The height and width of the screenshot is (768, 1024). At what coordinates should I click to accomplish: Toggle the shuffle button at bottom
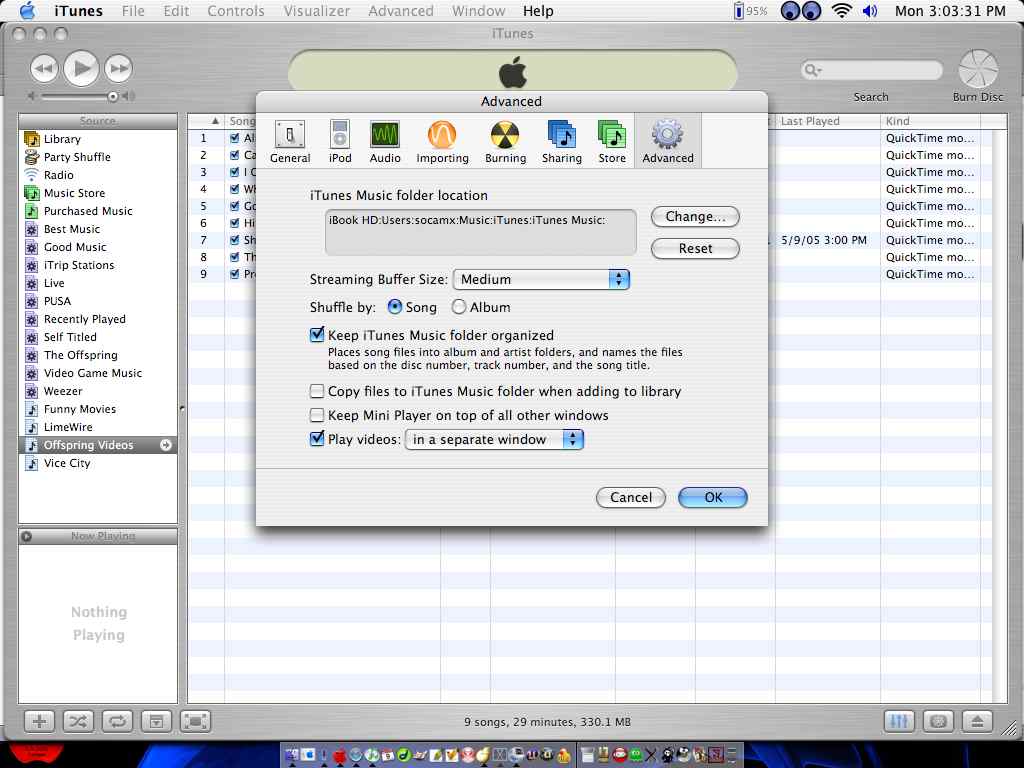pos(78,721)
